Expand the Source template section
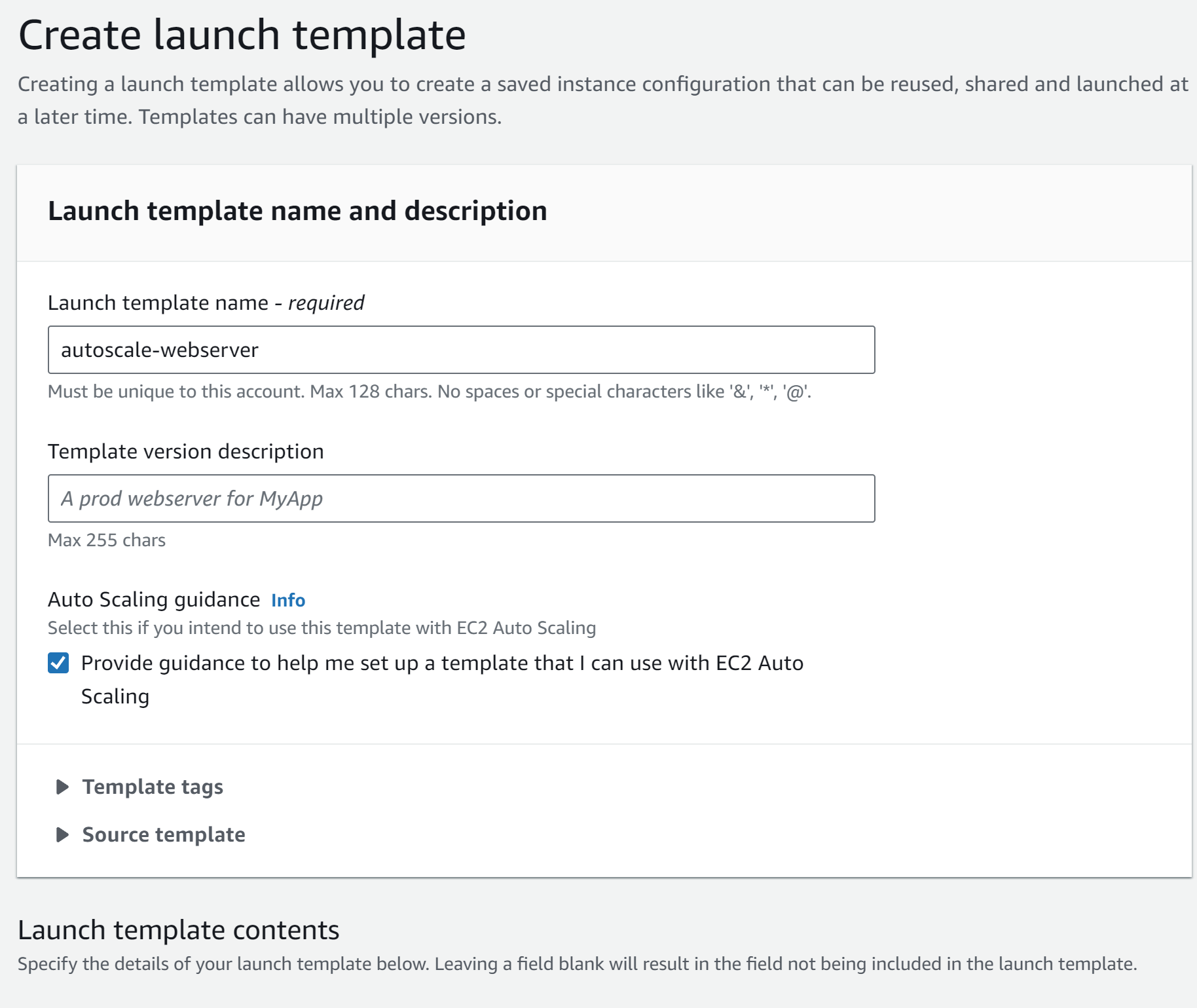This screenshot has width=1197, height=1008. [151, 834]
